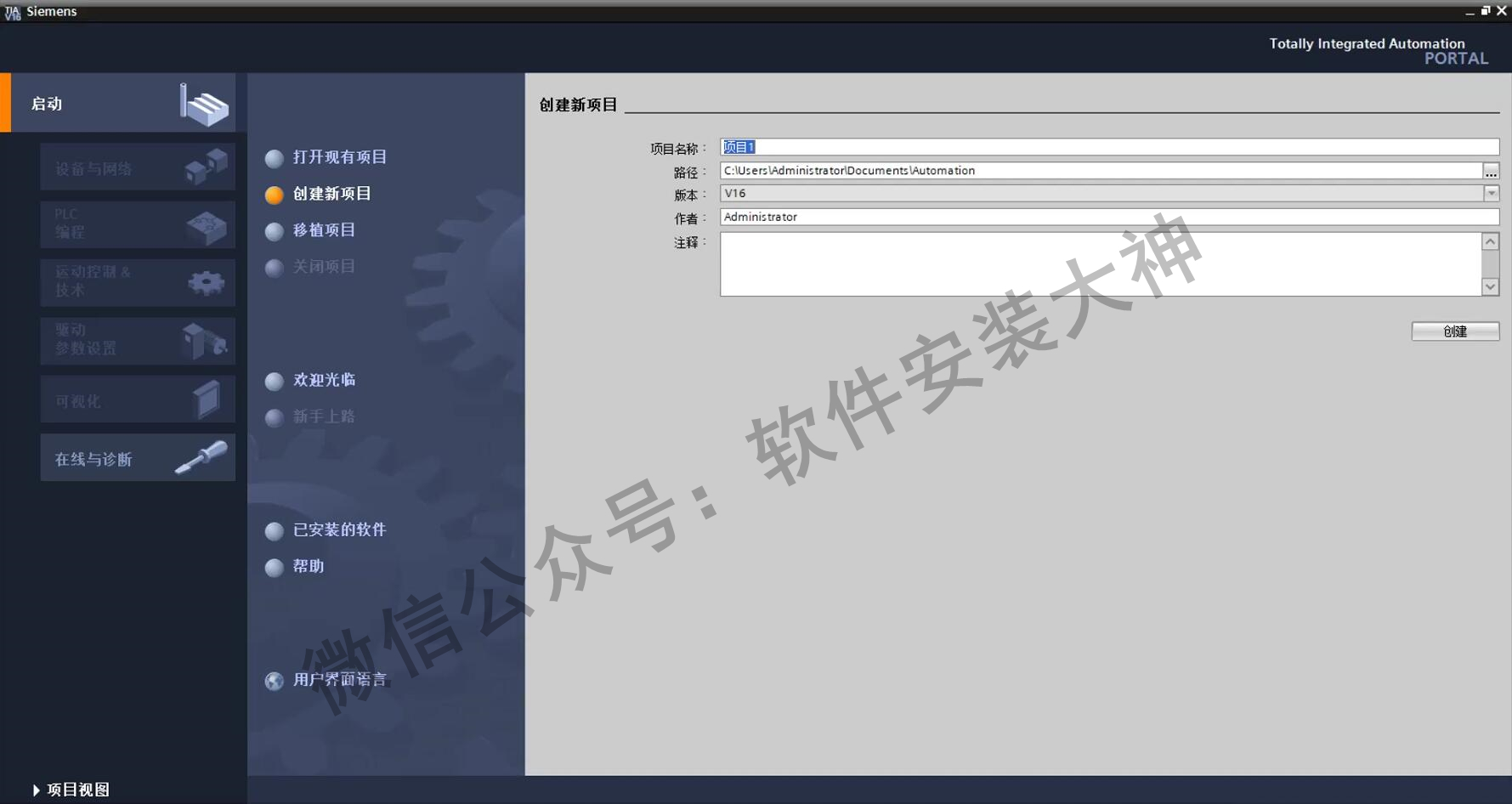Select bullet next to 关闭项目

click(x=274, y=268)
